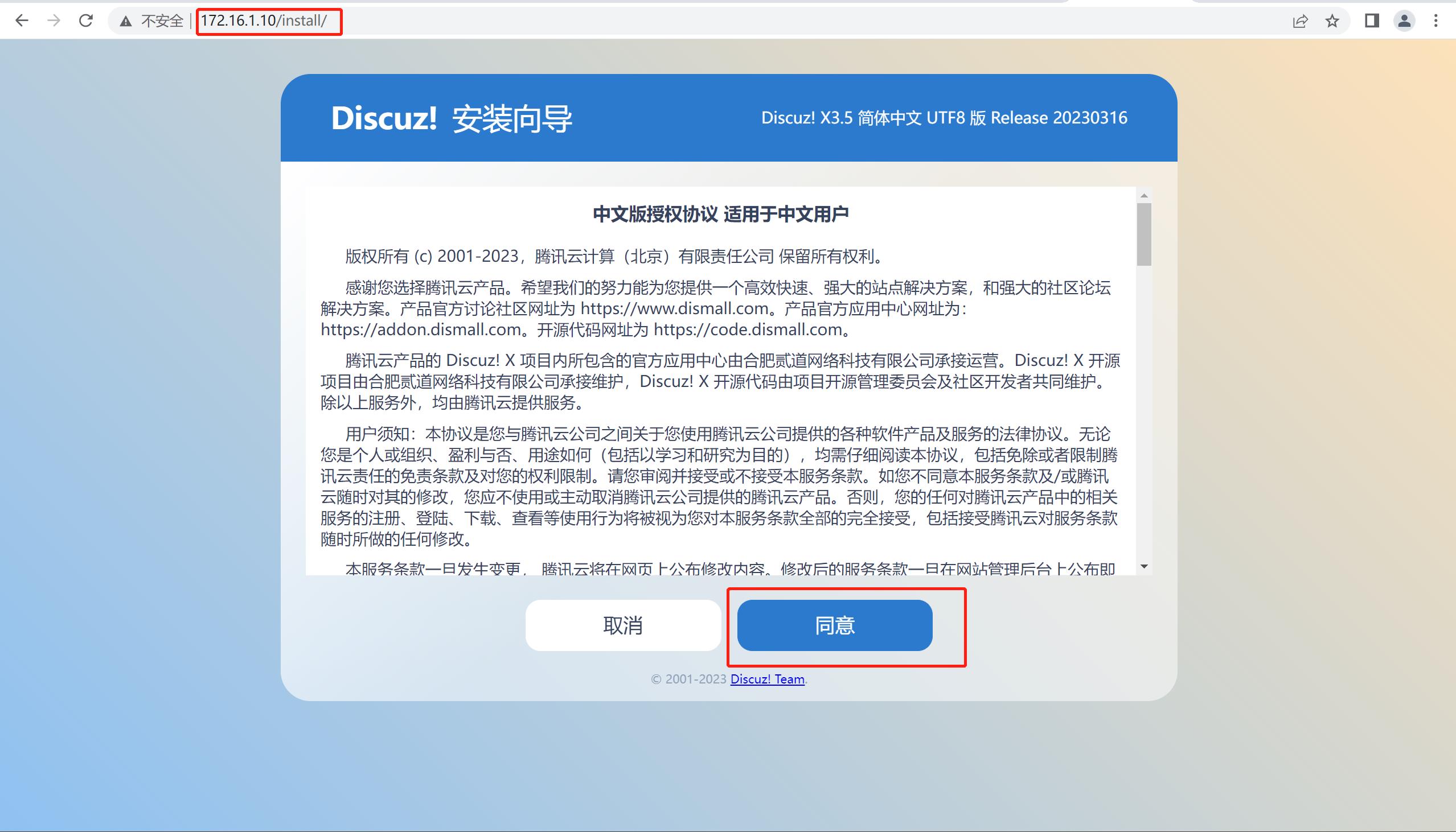Viewport: 1456px width, 832px height.
Task: Click 同意 to accept the license
Action: click(835, 625)
